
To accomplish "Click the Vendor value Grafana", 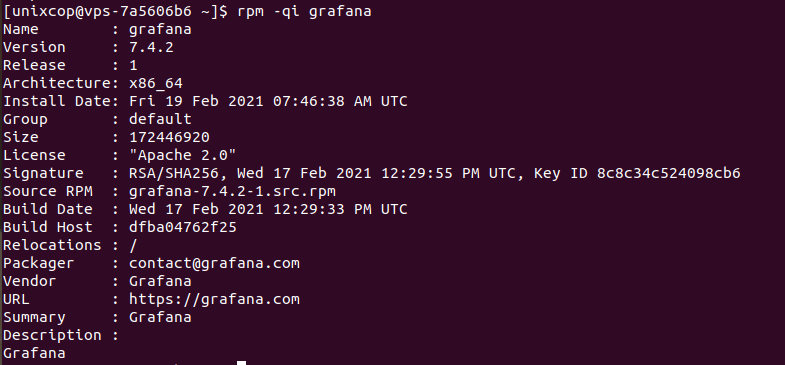I will tap(160, 281).
